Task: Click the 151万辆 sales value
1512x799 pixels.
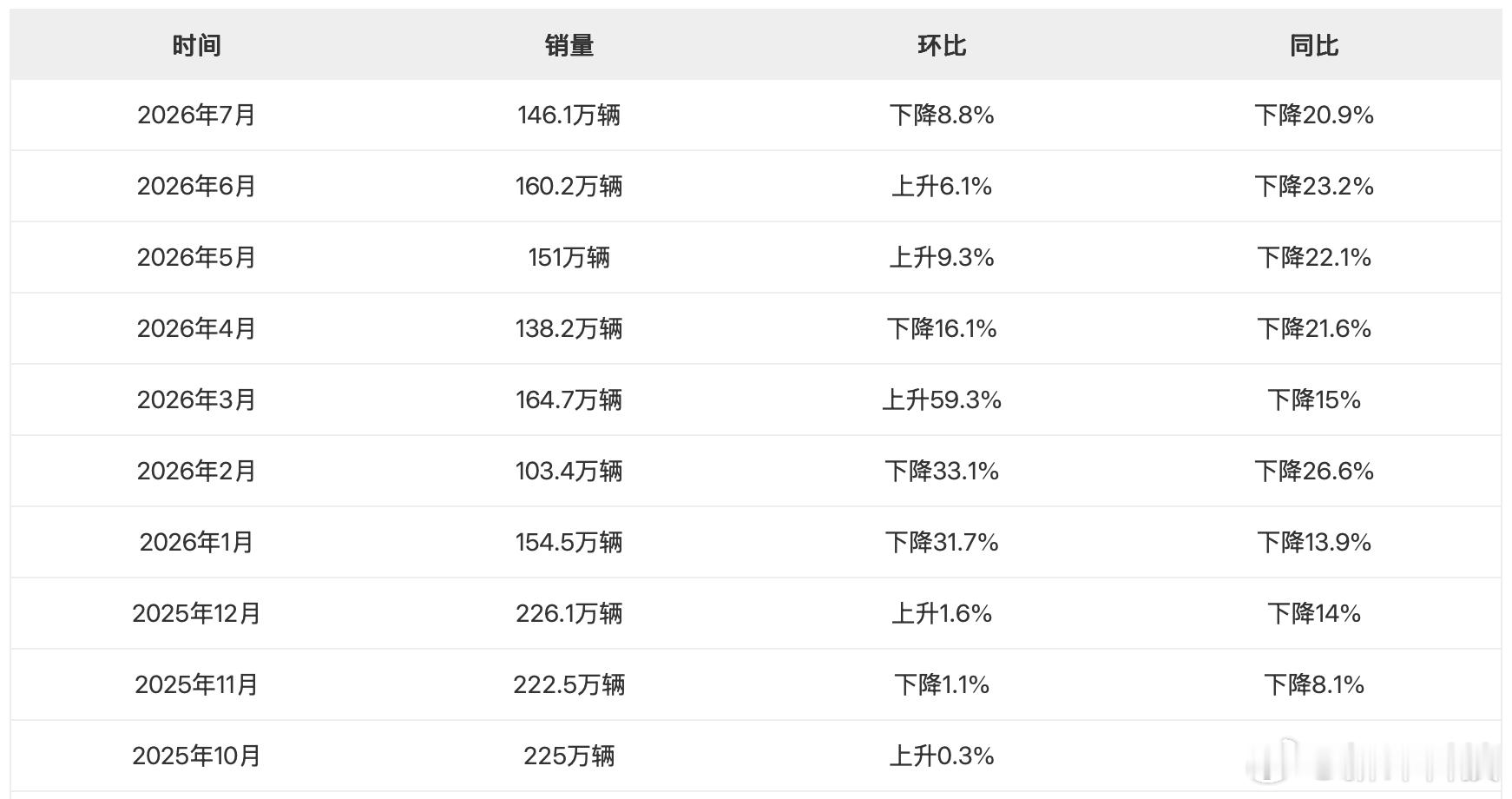Action: click(x=569, y=257)
